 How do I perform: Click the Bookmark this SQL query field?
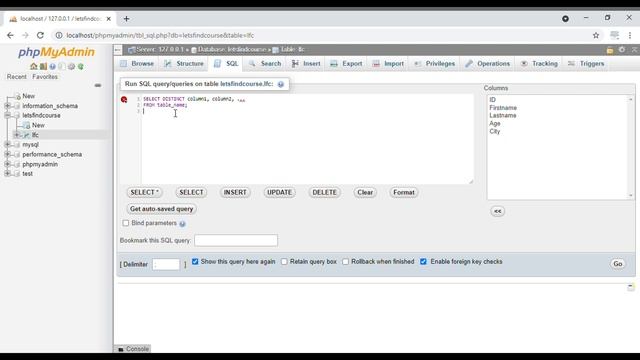click(x=236, y=240)
